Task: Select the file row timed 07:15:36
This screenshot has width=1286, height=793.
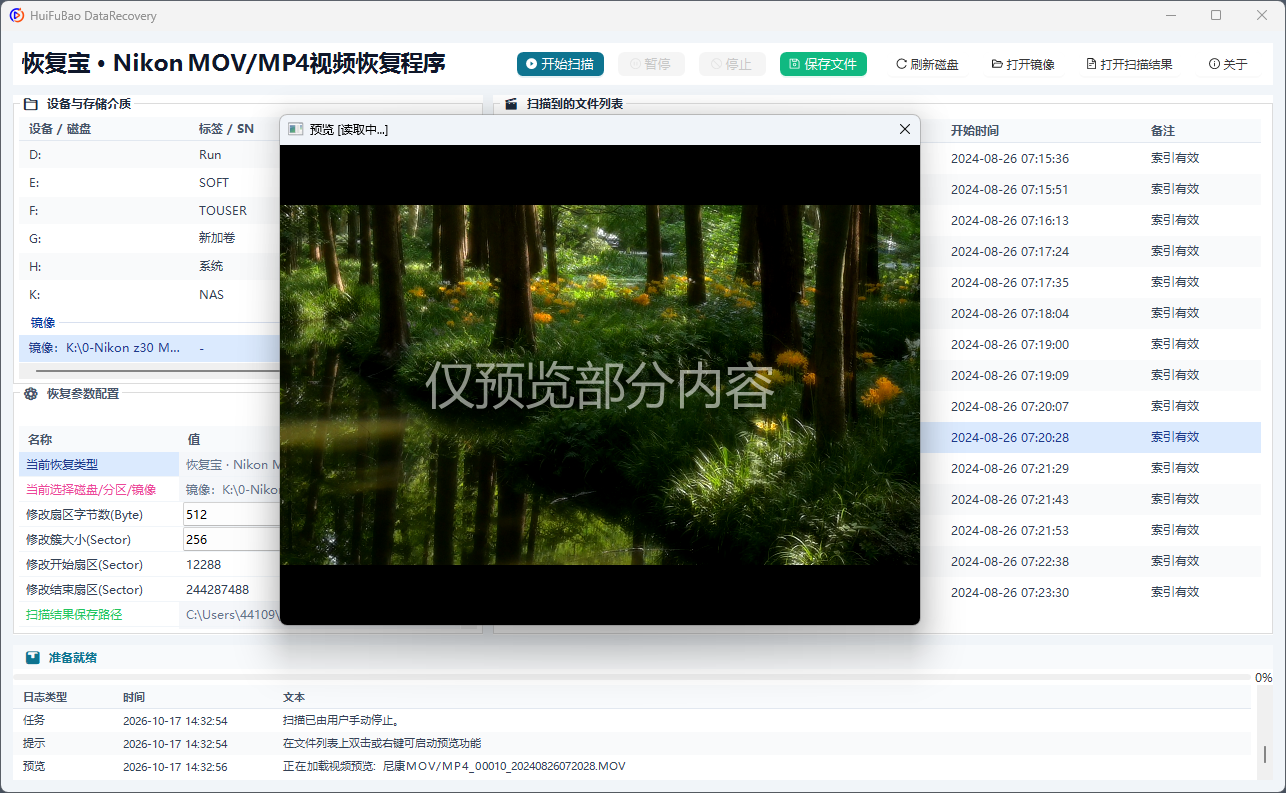Action: [1090, 158]
